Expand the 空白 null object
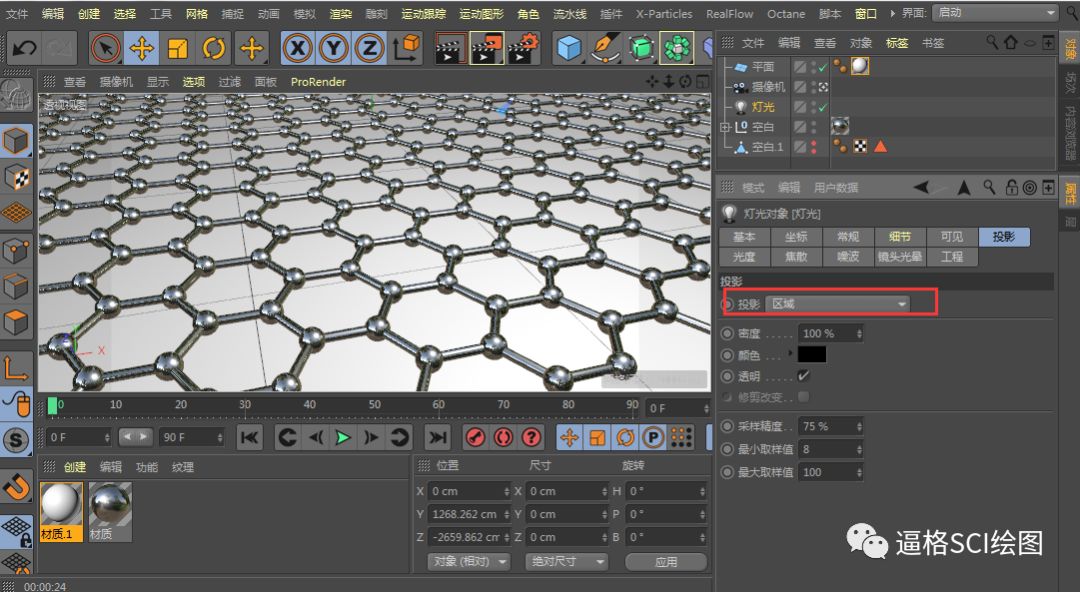1080x592 pixels. point(725,127)
